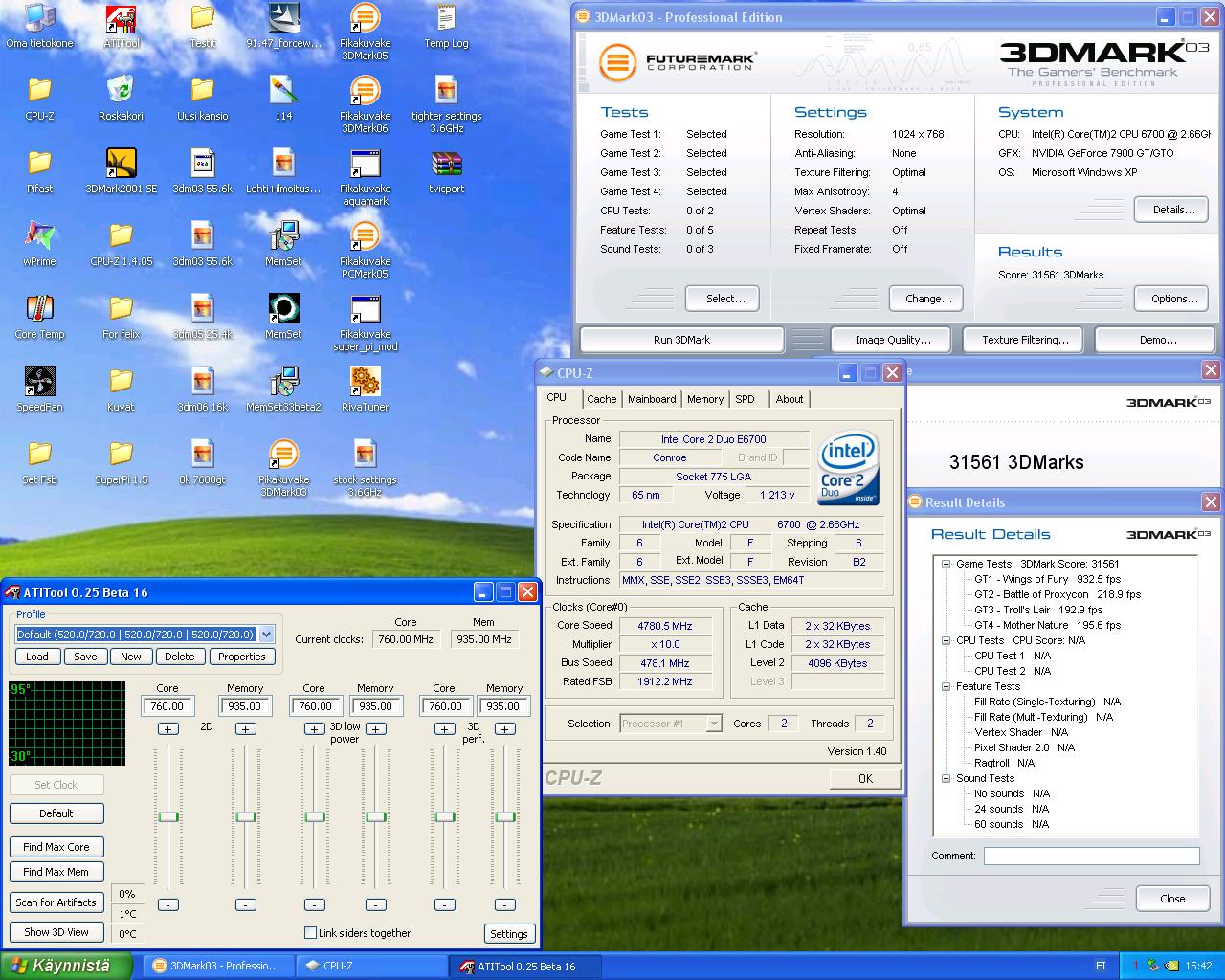The height and width of the screenshot is (980, 1225).
Task: Click Scan for Artifacts button
Action: (56, 902)
